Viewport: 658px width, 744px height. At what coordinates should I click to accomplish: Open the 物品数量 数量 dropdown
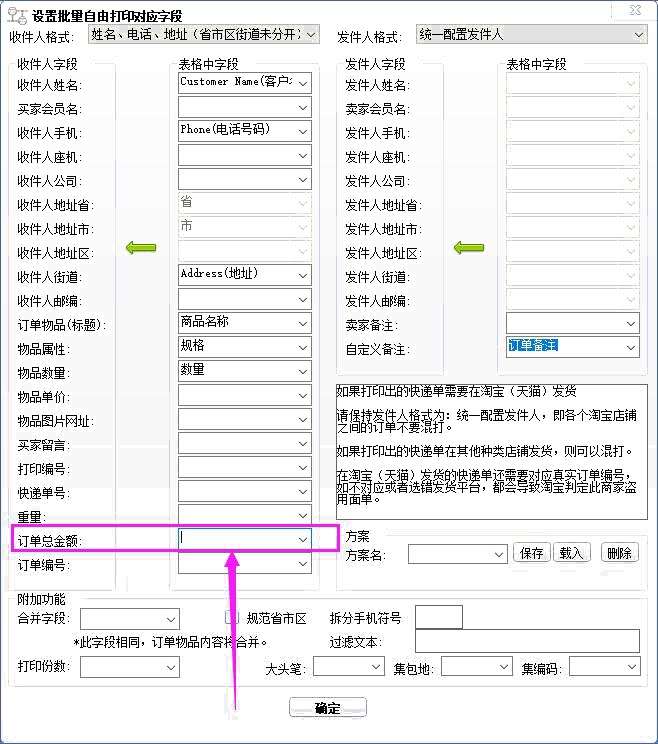[245, 372]
